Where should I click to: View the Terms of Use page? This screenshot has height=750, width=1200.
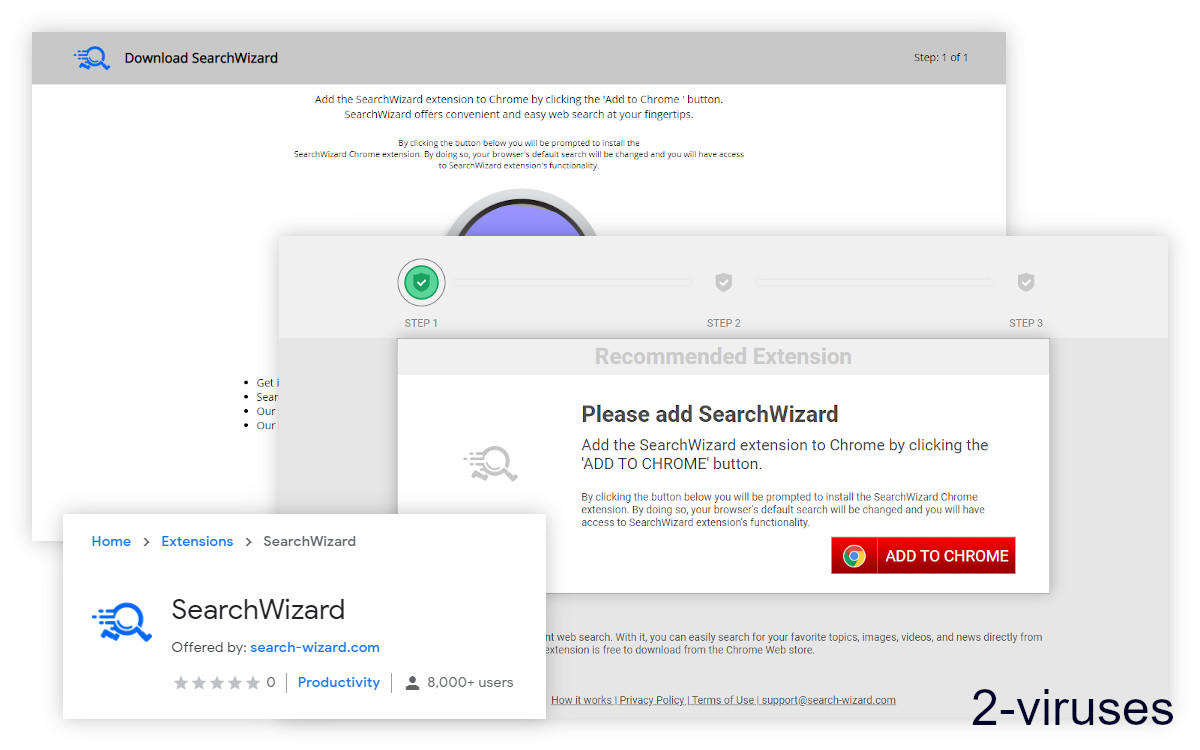[722, 700]
